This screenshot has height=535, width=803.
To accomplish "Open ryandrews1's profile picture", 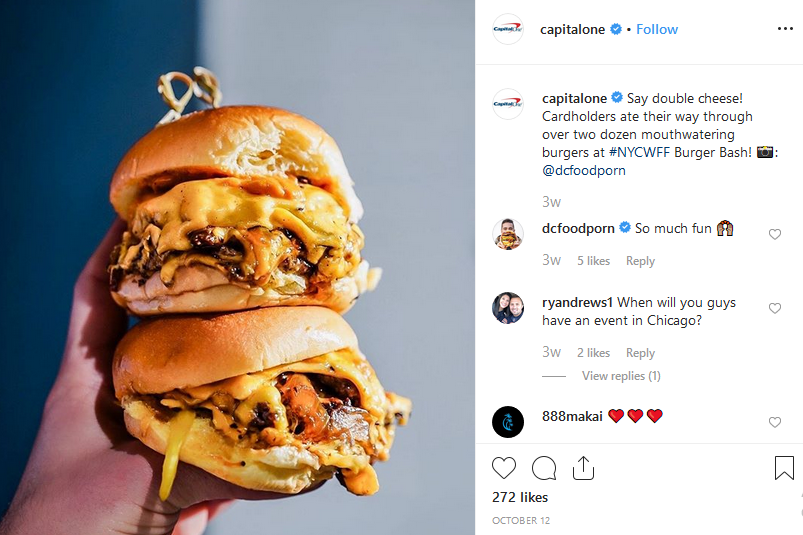I will coord(508,308).
